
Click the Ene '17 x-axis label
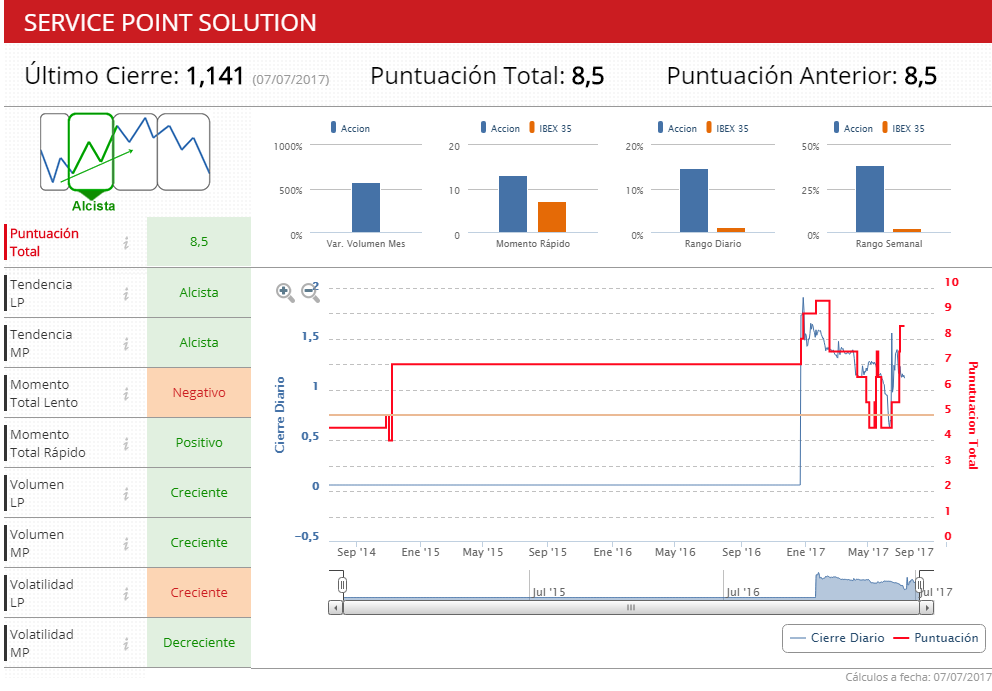[x=805, y=552]
